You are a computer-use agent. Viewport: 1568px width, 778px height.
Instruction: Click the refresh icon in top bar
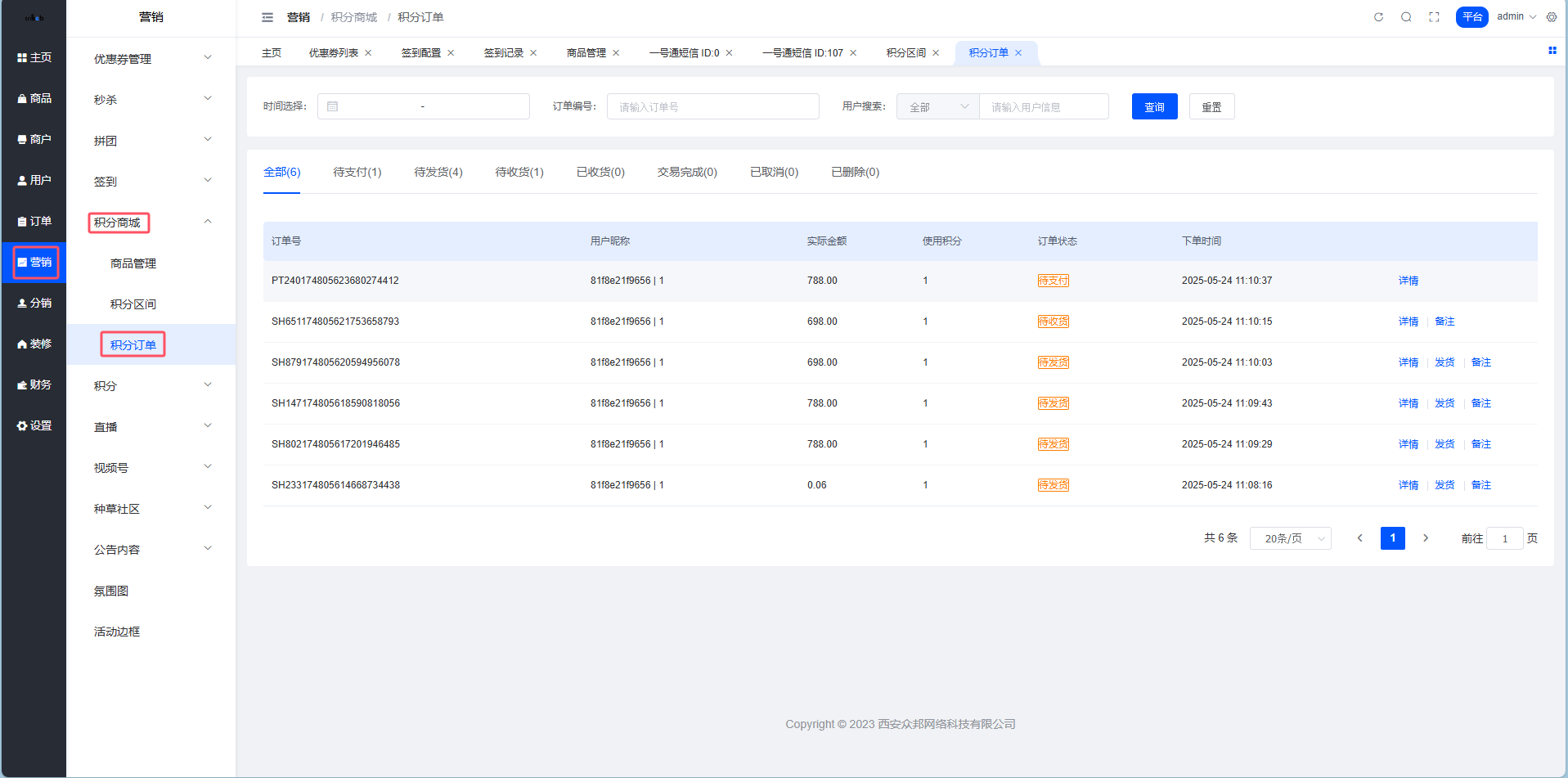point(1378,17)
